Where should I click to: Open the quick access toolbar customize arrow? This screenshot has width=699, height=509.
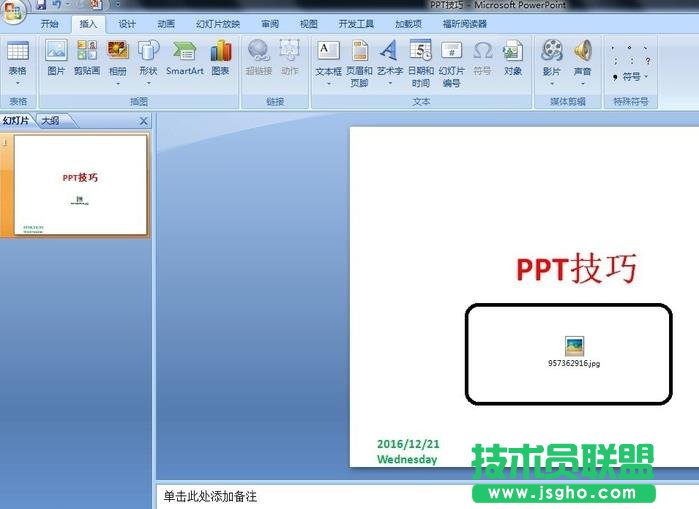coord(117,5)
